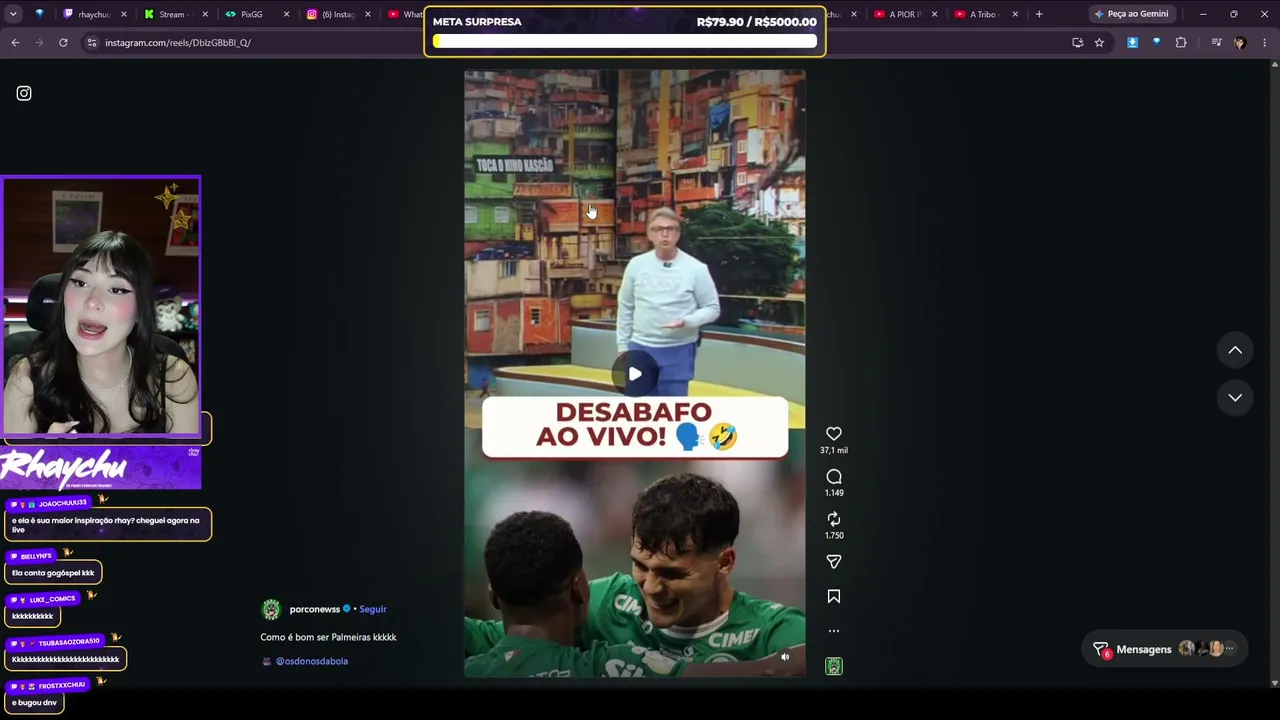Play the paused reel video

(635, 374)
